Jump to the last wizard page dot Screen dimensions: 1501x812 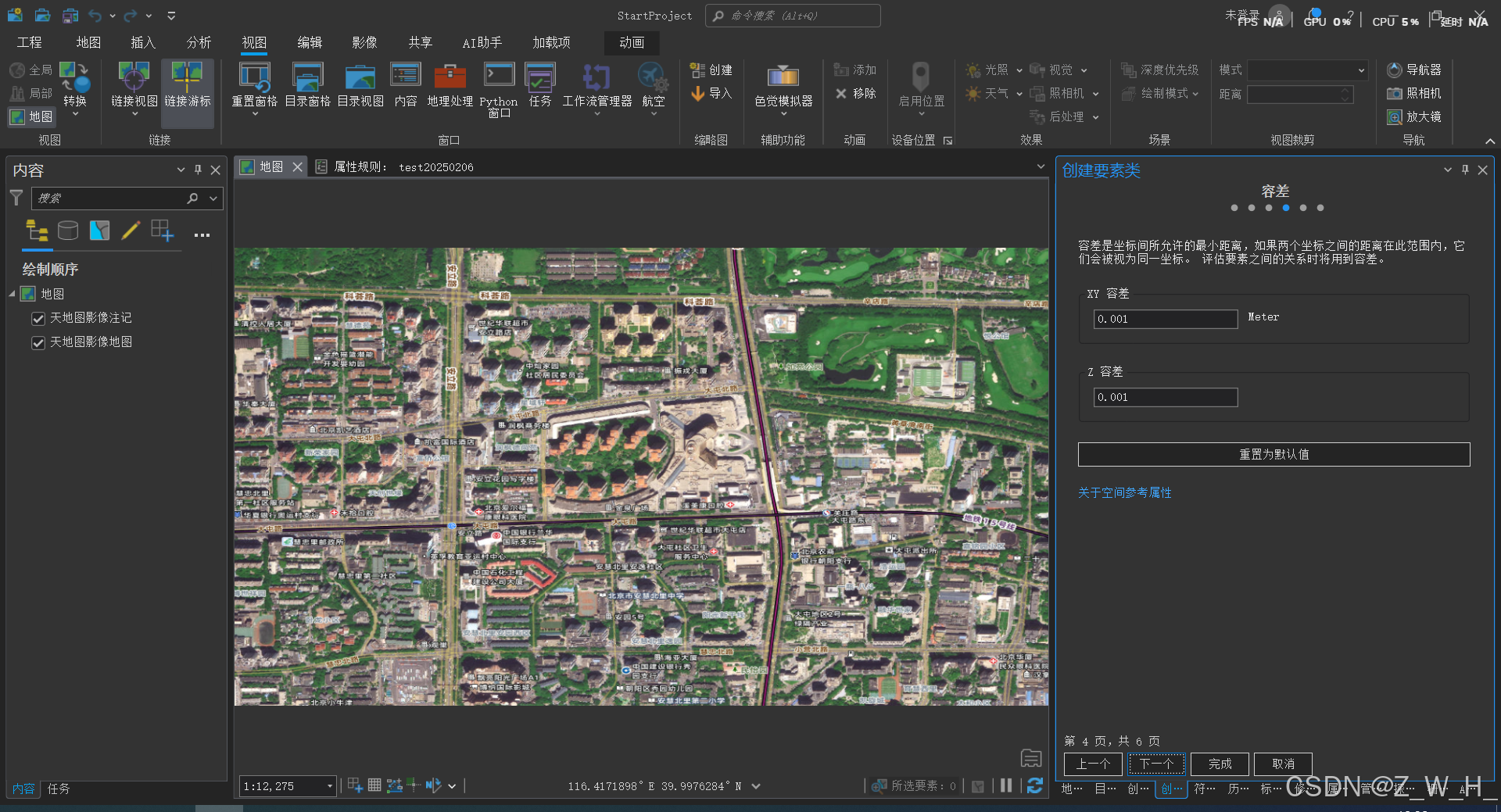tap(1320, 208)
